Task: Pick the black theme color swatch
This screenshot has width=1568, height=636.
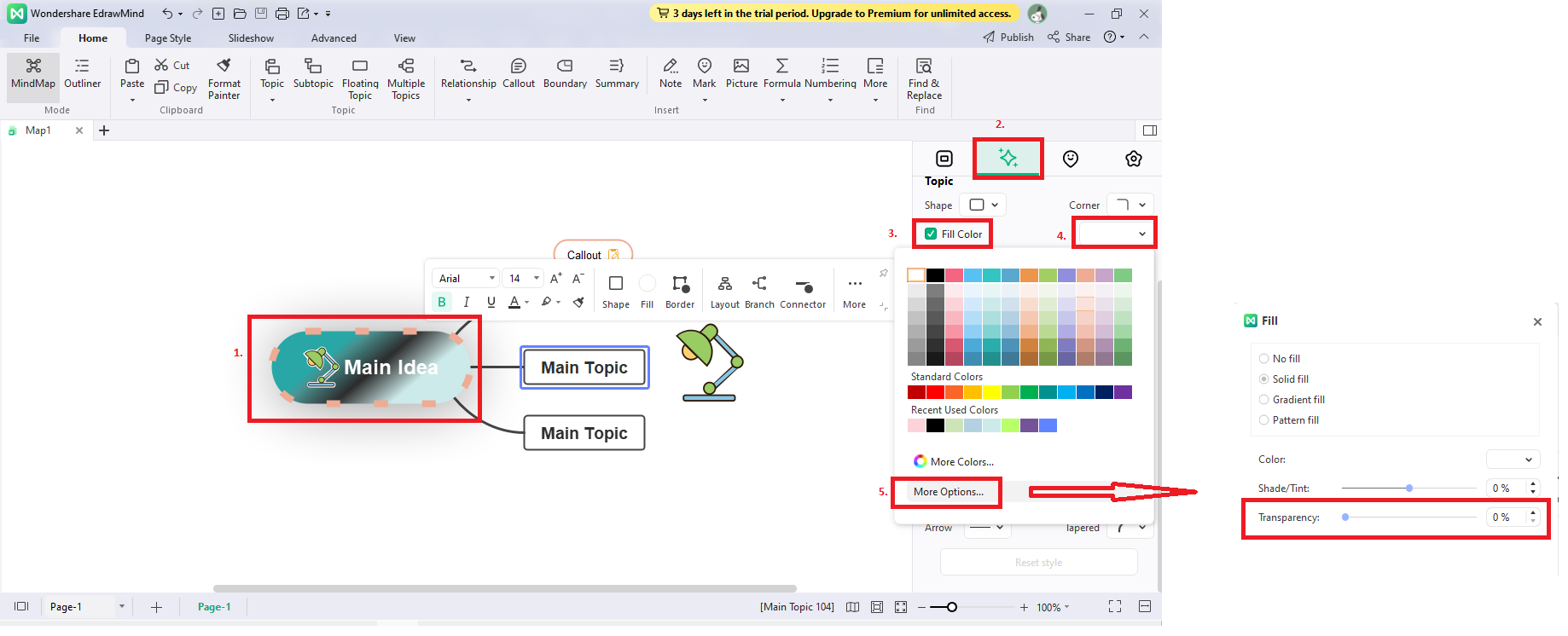Action: click(935, 275)
